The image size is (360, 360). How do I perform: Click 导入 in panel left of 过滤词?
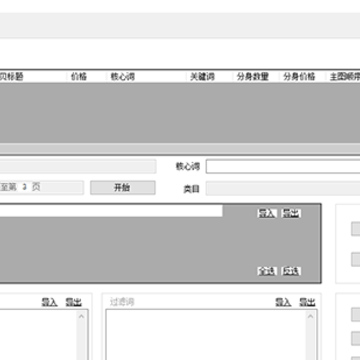coord(49,302)
